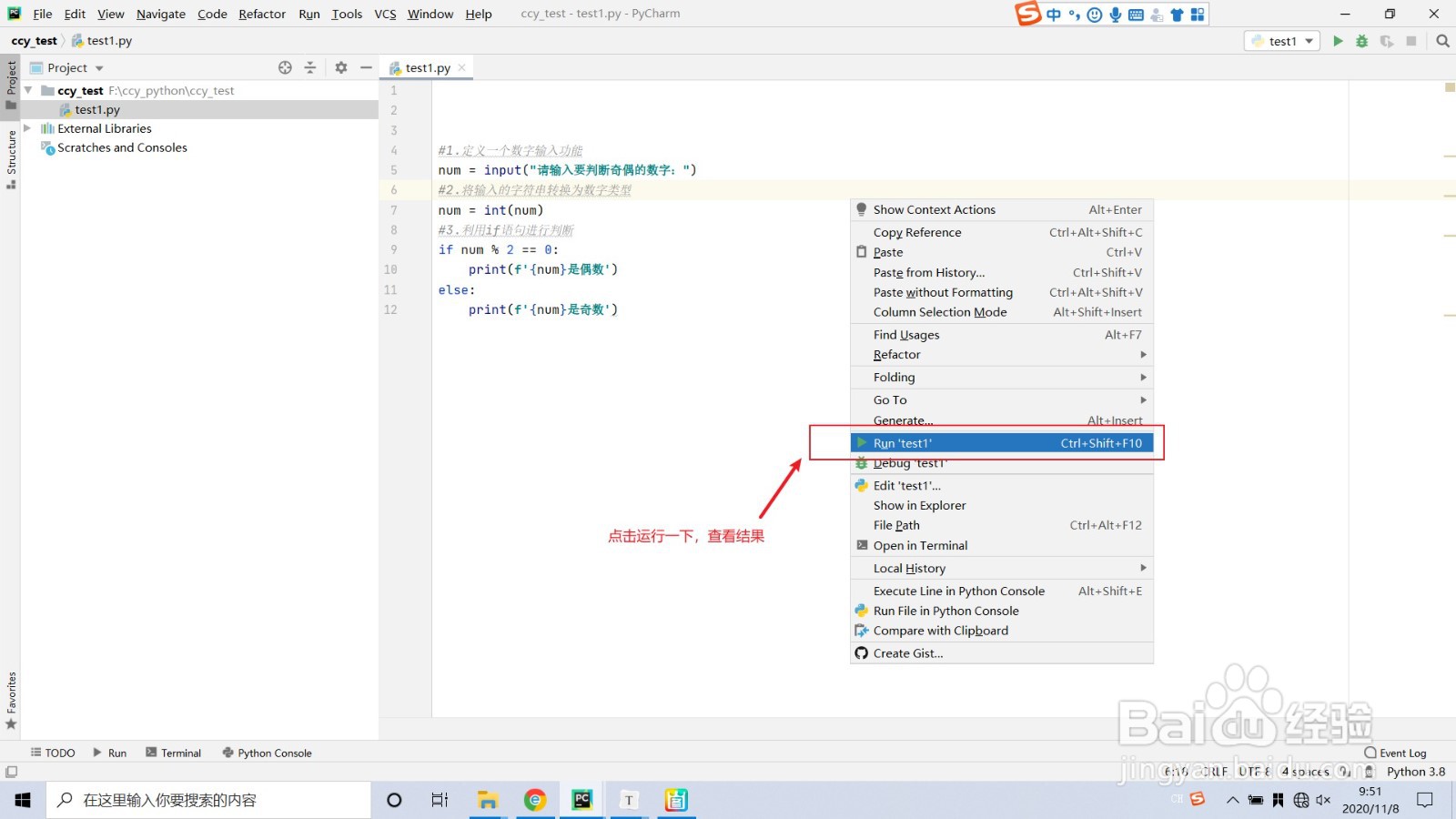
Task: Close the test1.py editor tab
Action: (x=462, y=67)
